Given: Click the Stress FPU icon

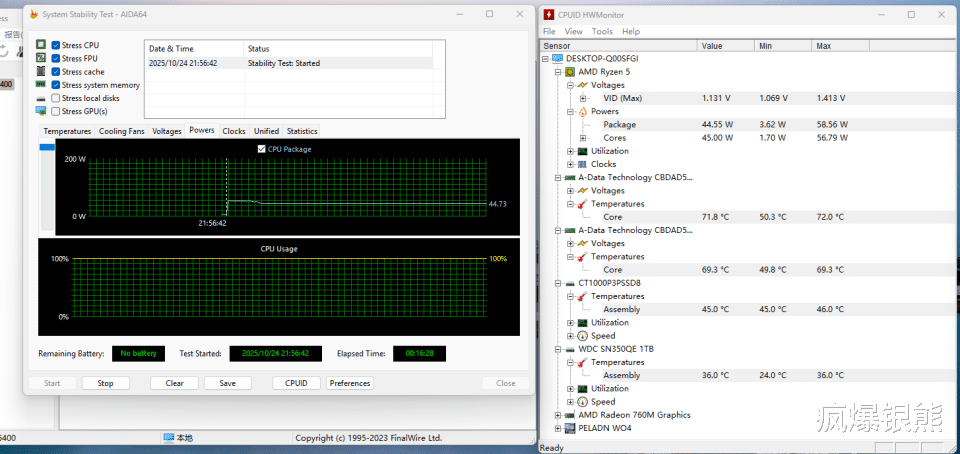Looking at the screenshot, I should coord(41,58).
